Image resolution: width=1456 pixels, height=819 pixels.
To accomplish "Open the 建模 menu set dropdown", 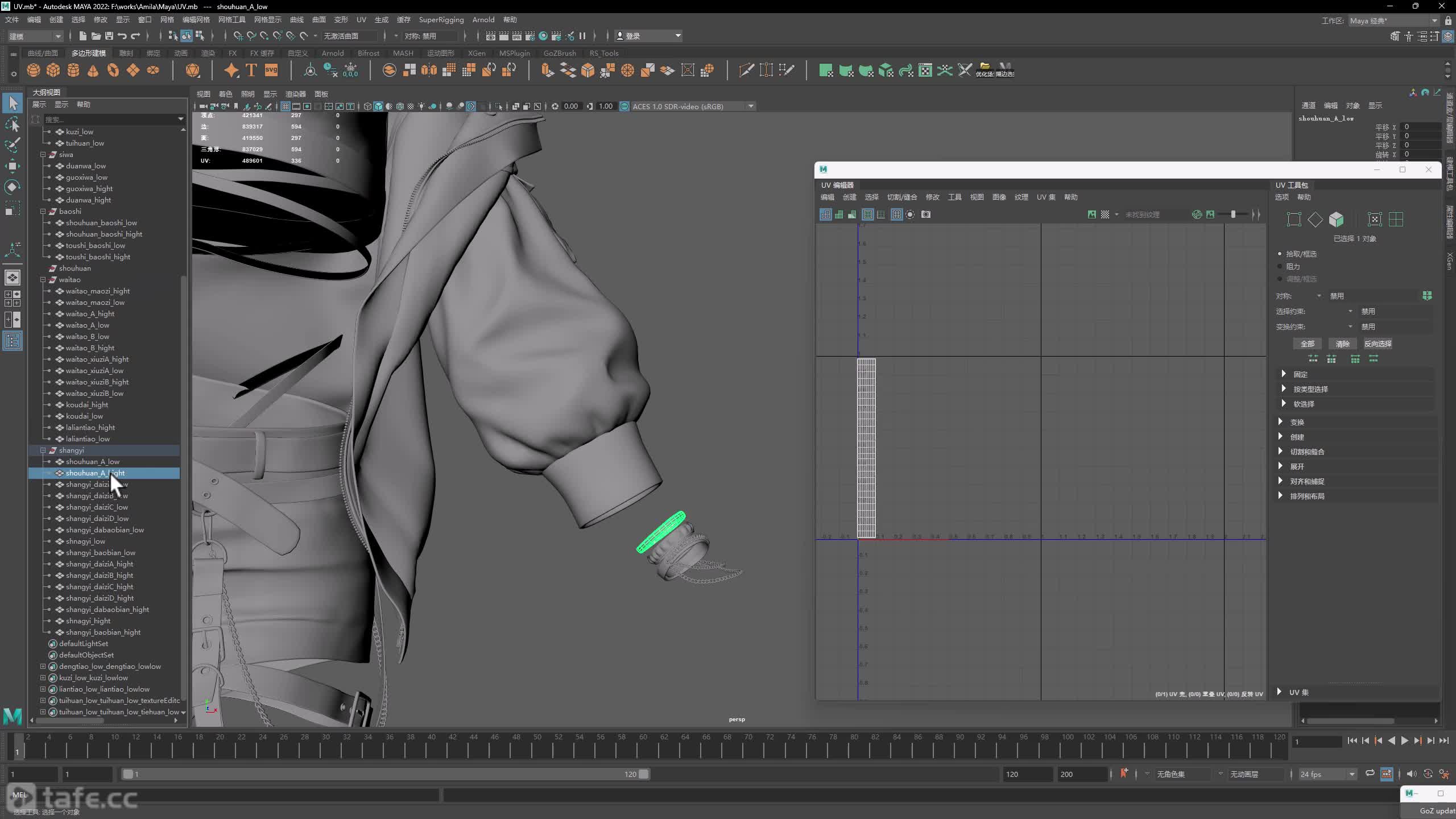I will (x=35, y=36).
